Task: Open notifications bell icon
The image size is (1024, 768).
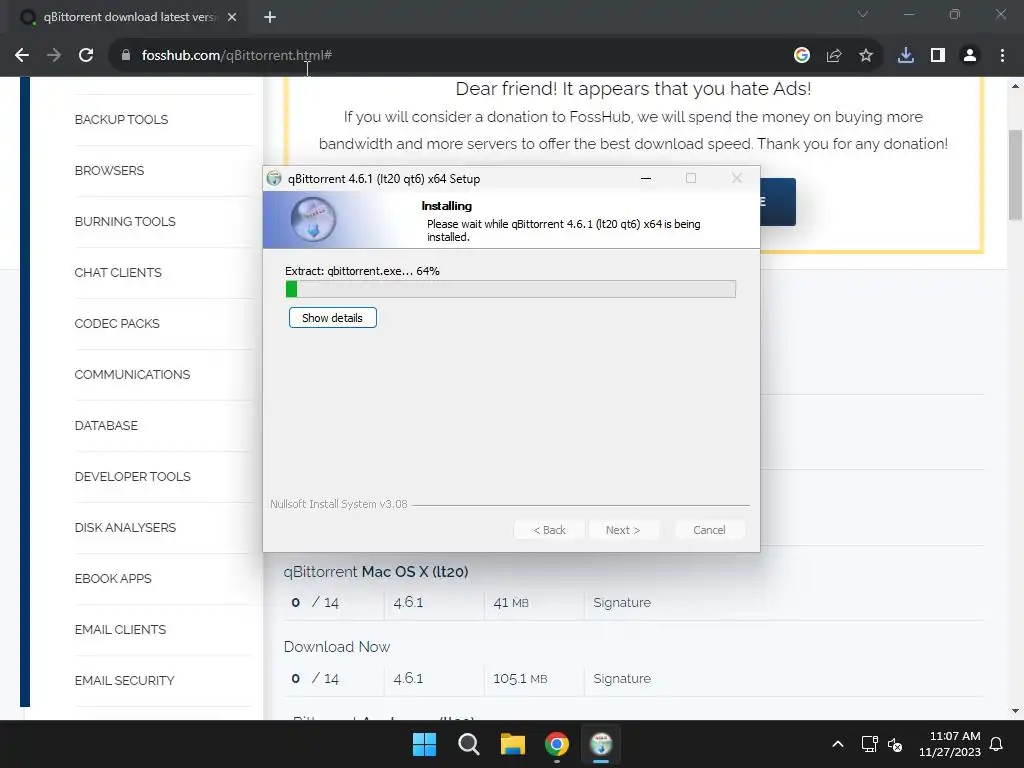Action: pyautogui.click(x=996, y=744)
